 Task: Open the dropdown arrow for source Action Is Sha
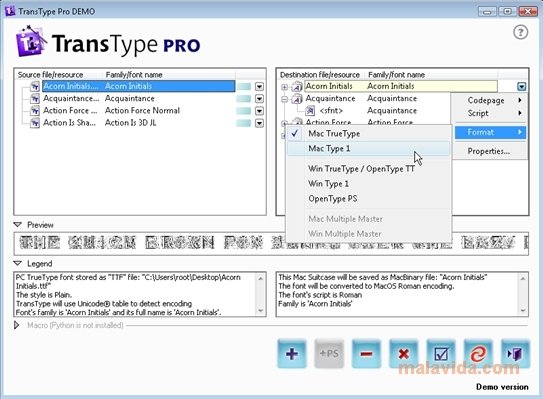click(259, 123)
